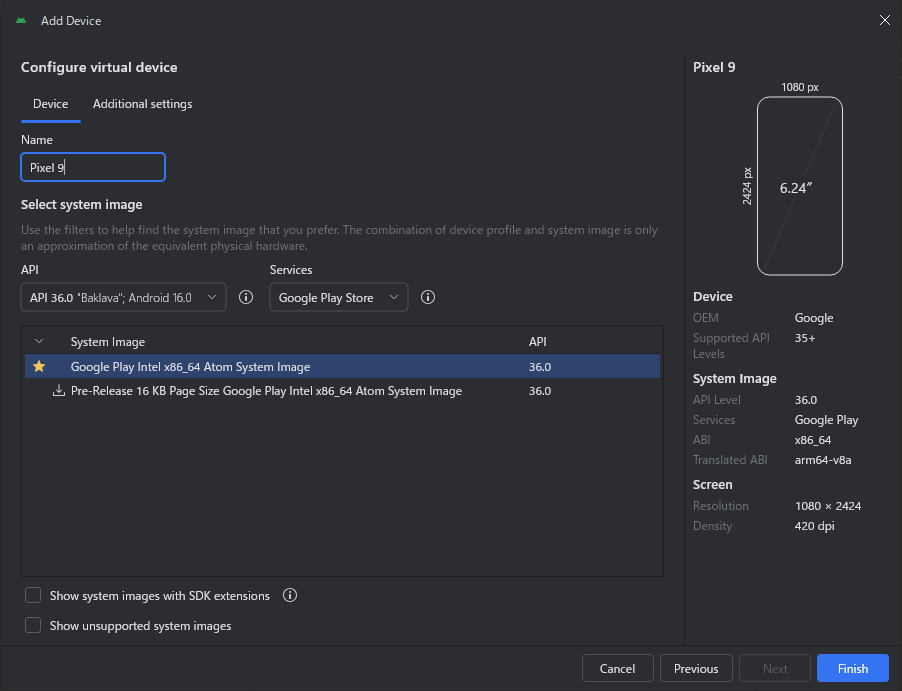
Task: Click the device Name input field
Action: 93,167
